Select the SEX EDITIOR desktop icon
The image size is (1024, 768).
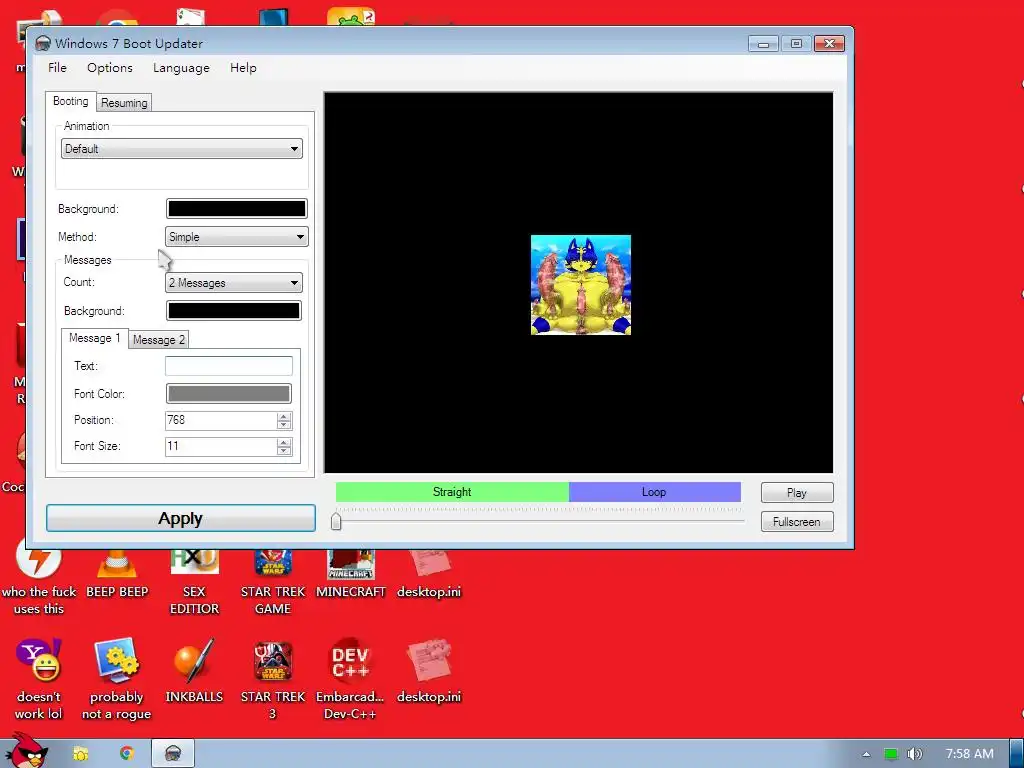[194, 583]
